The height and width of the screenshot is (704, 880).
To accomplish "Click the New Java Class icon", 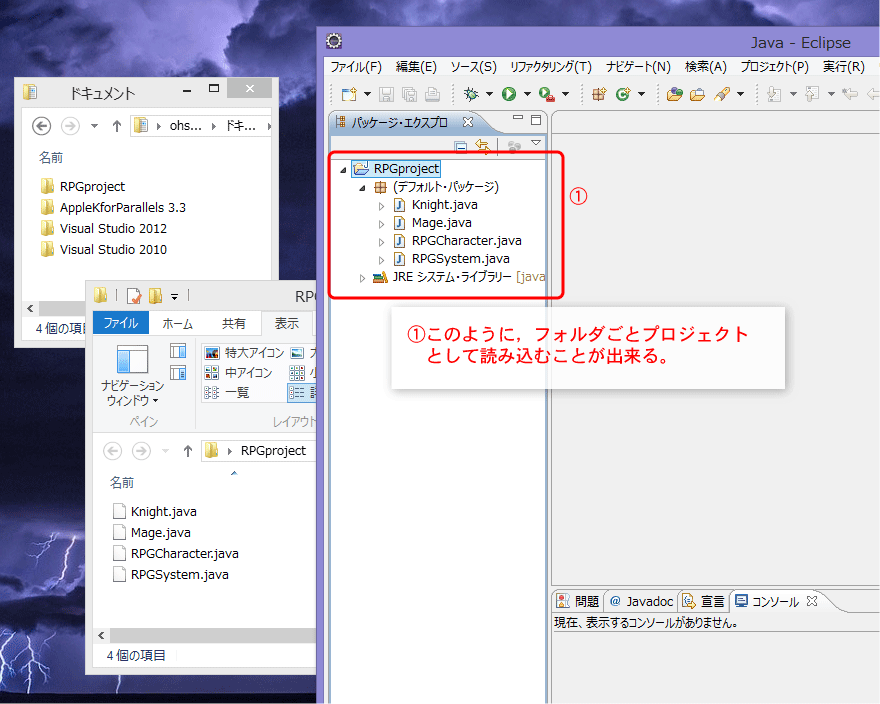I will (623, 94).
